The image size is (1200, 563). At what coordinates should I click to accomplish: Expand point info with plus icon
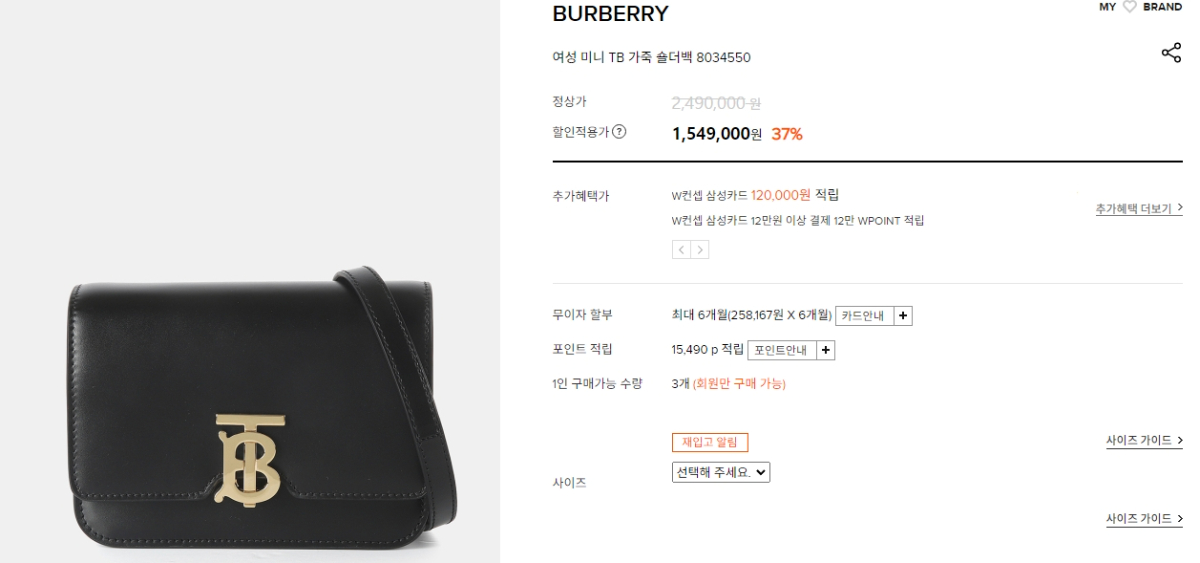825,350
